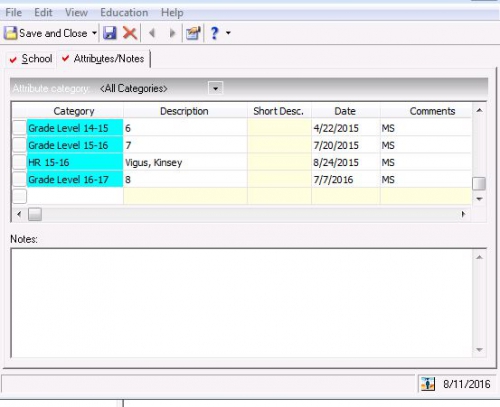
Task: Click the date 7/20/2015 cell
Action: 346,145
